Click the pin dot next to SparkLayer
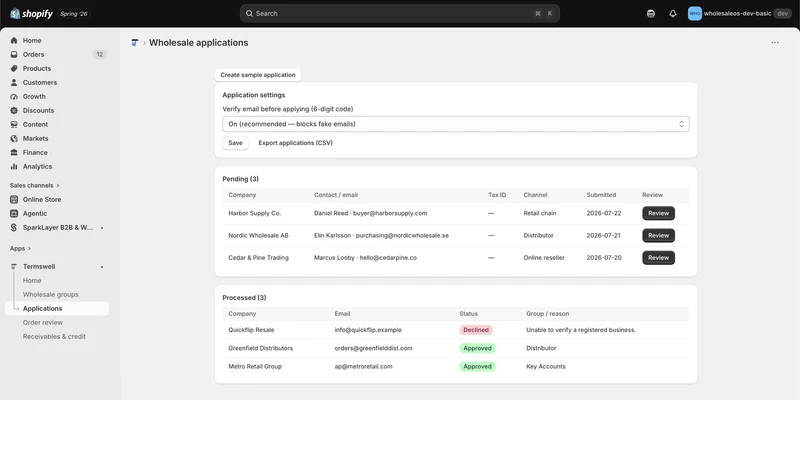Screen dimensions: 800x450 tap(102, 228)
